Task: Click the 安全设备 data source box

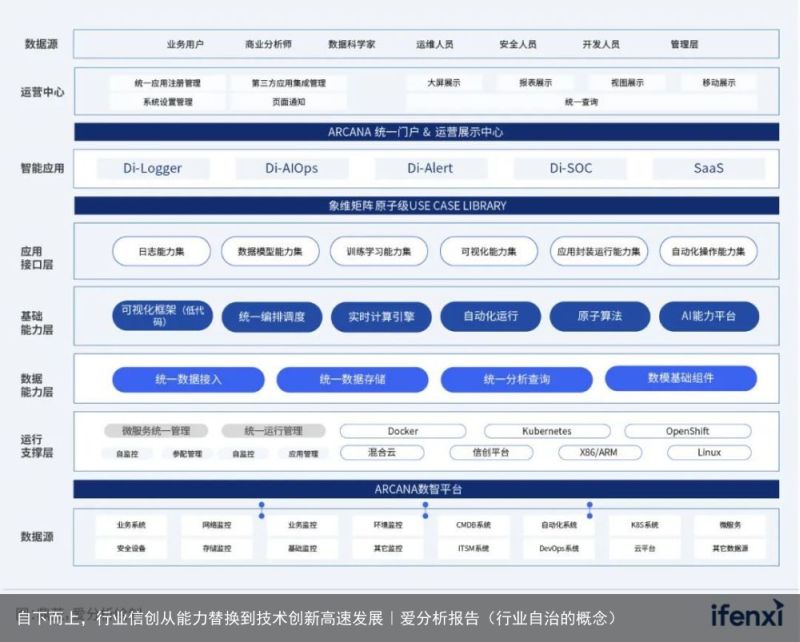Action: click(131, 549)
